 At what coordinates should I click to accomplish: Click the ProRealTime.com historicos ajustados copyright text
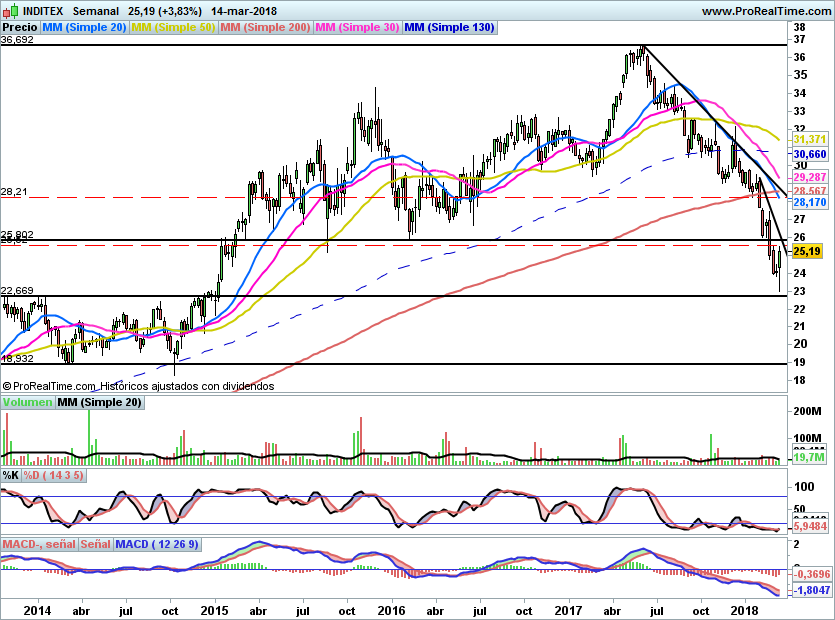(x=138, y=386)
